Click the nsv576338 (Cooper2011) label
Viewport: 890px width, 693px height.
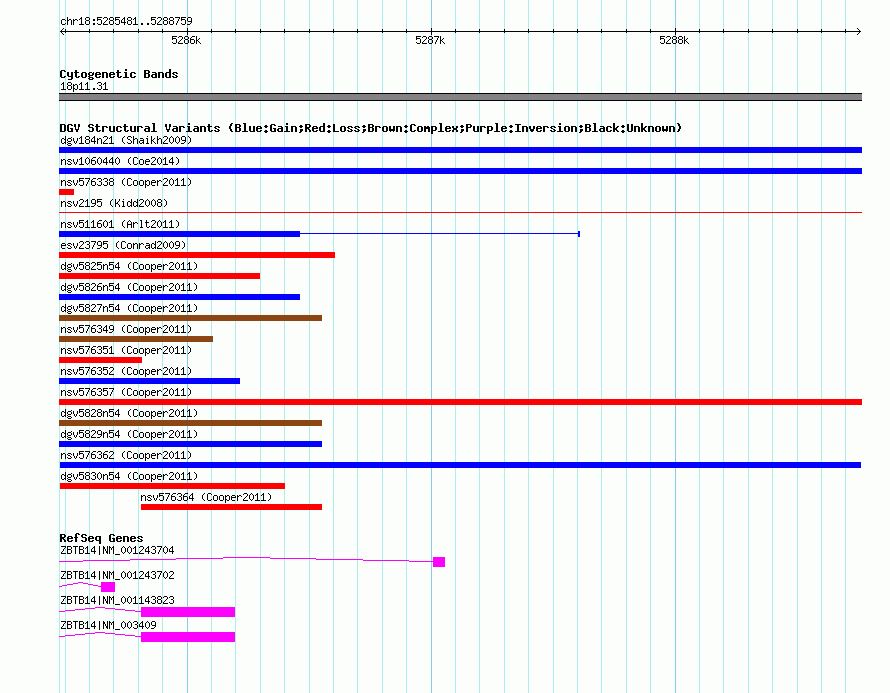126,182
